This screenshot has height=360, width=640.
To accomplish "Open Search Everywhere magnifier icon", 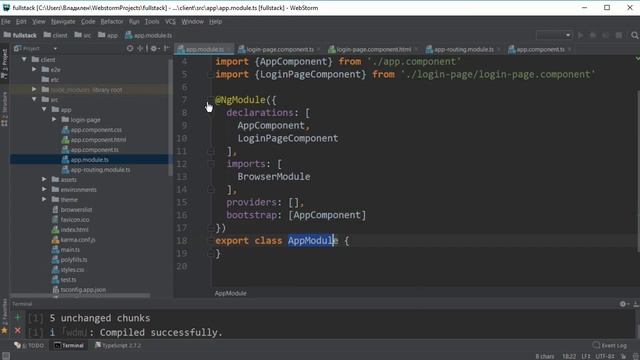I will [x=634, y=36].
